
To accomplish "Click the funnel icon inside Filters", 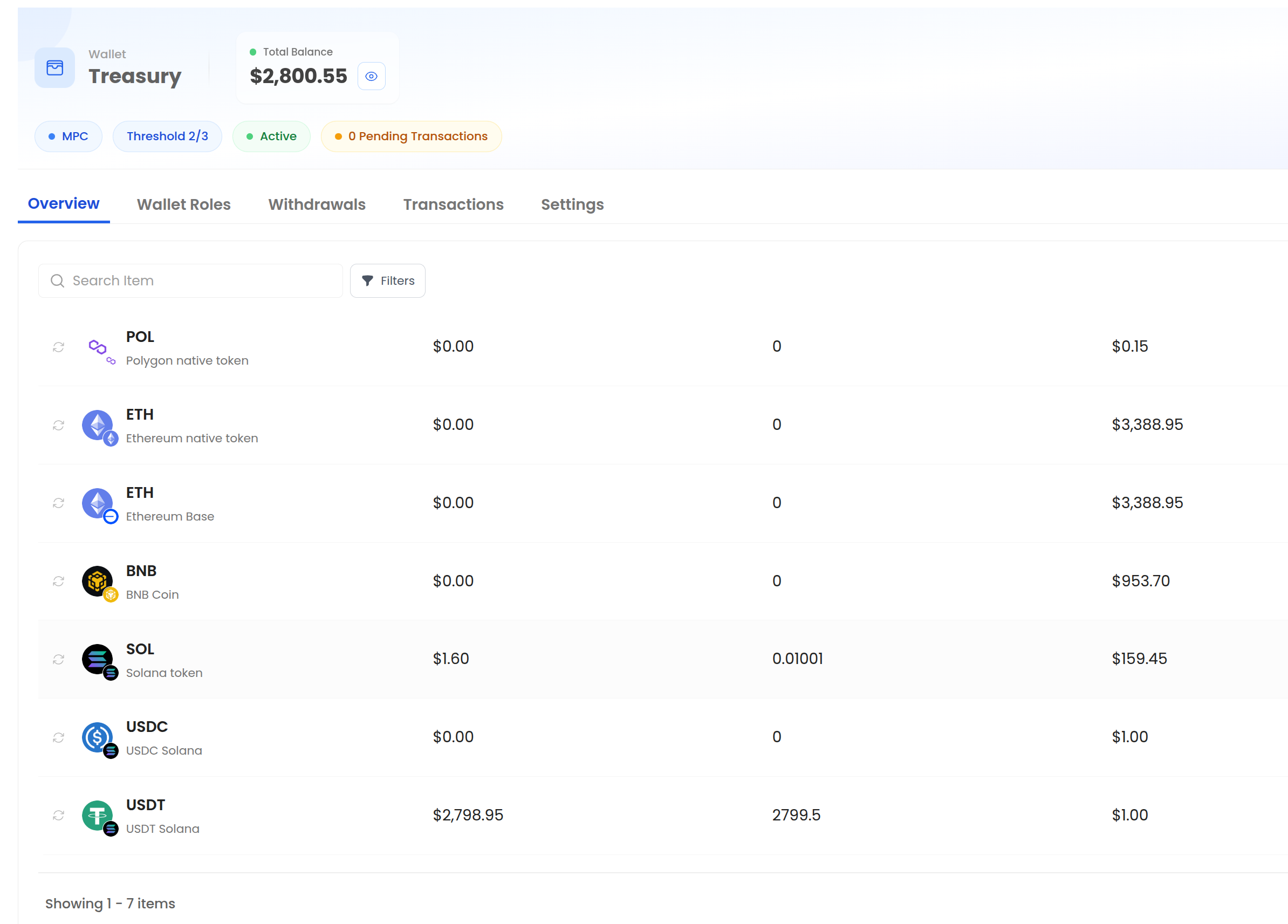I will (x=368, y=280).
